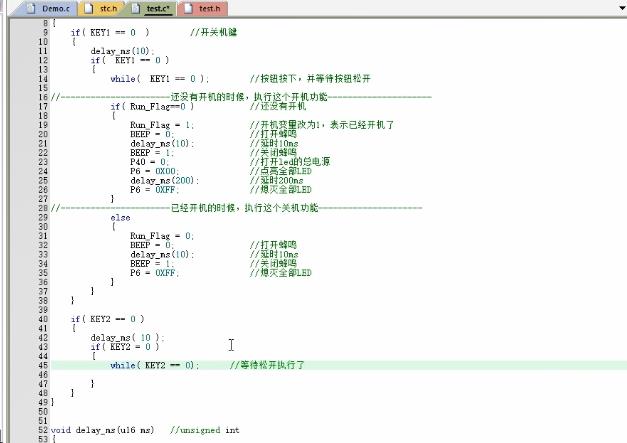Click 'if( Run_Flag==0 )' condition

click(152, 106)
